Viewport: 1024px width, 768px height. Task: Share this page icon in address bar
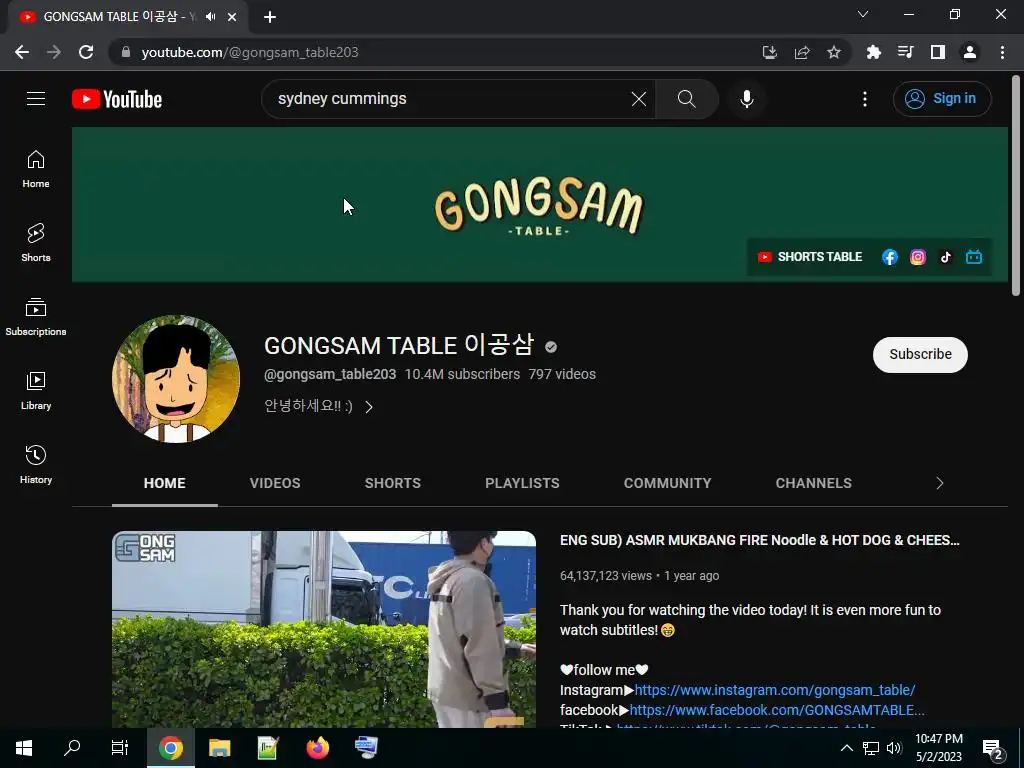point(802,52)
